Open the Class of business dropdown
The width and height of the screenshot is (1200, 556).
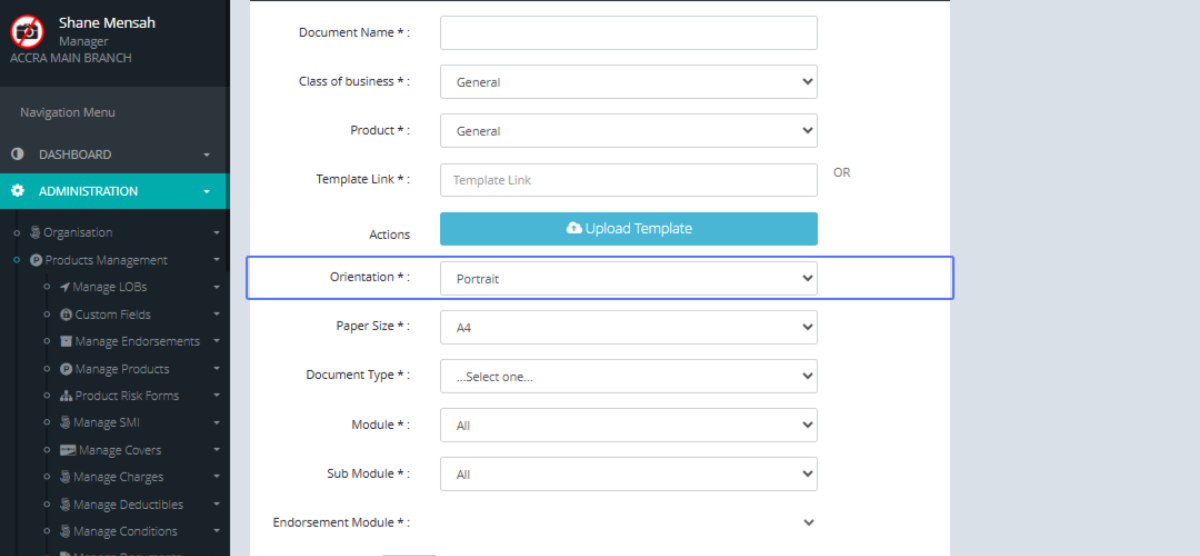pyautogui.click(x=628, y=82)
